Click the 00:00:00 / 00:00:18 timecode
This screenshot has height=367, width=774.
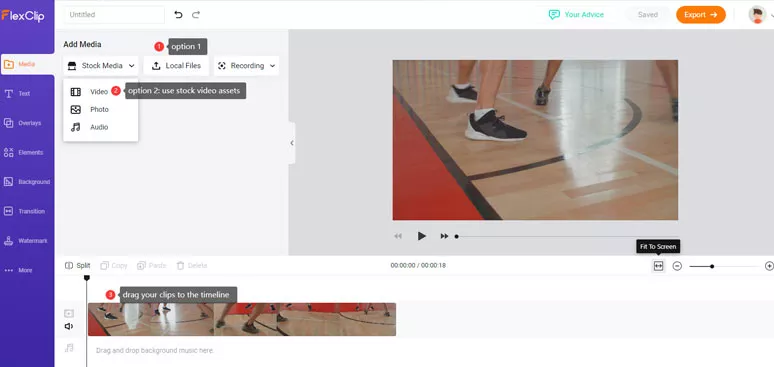[x=418, y=266]
